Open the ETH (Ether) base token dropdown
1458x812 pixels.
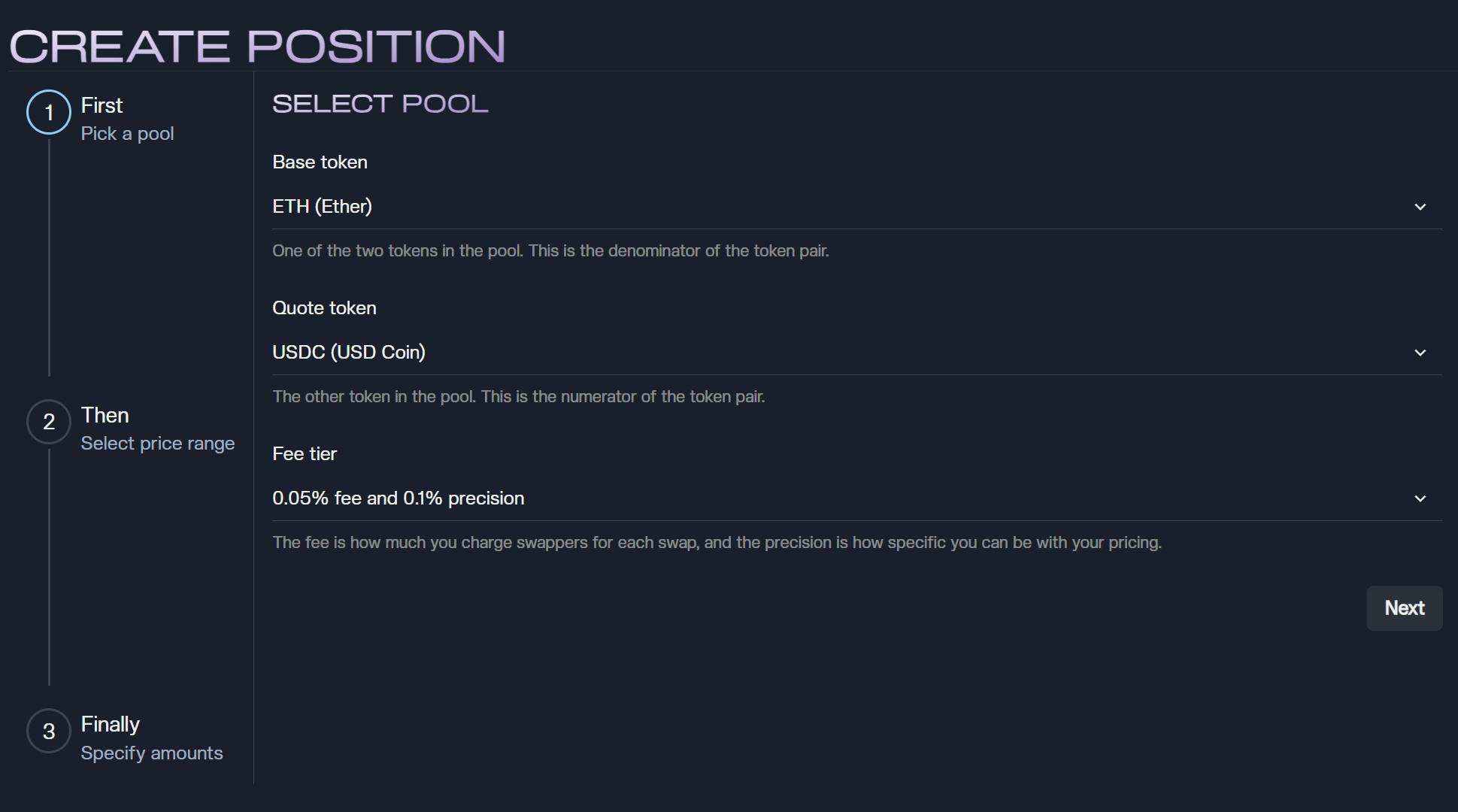pos(857,207)
